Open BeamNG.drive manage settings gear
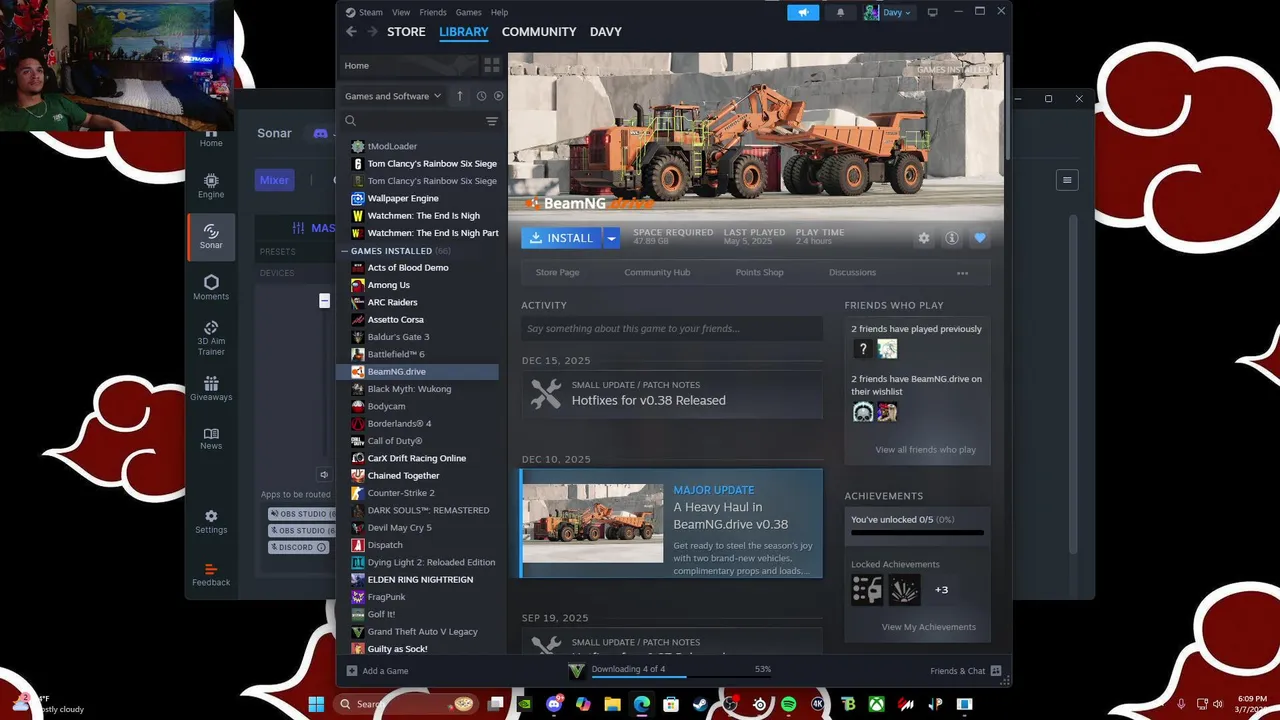1280x720 pixels. pyautogui.click(x=924, y=238)
